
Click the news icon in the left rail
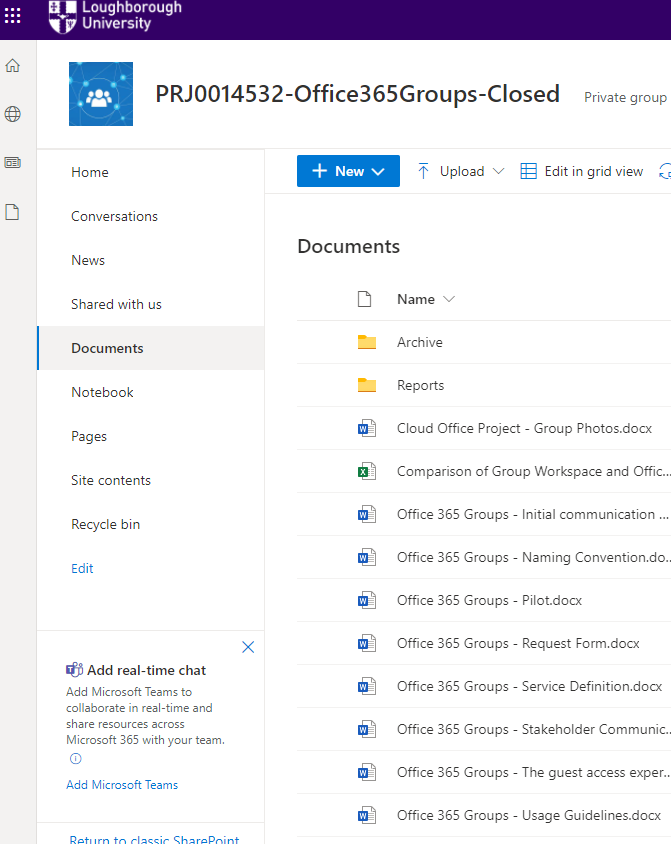click(13, 161)
